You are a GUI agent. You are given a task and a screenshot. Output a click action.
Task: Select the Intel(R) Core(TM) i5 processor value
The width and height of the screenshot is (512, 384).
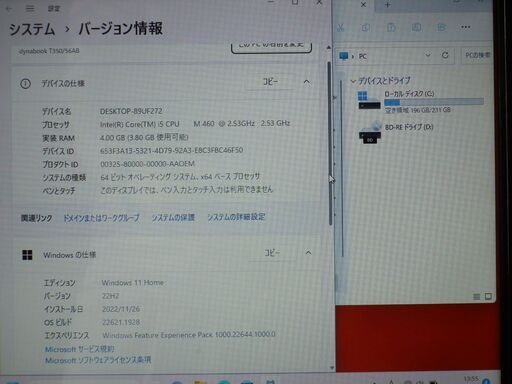(x=195, y=124)
